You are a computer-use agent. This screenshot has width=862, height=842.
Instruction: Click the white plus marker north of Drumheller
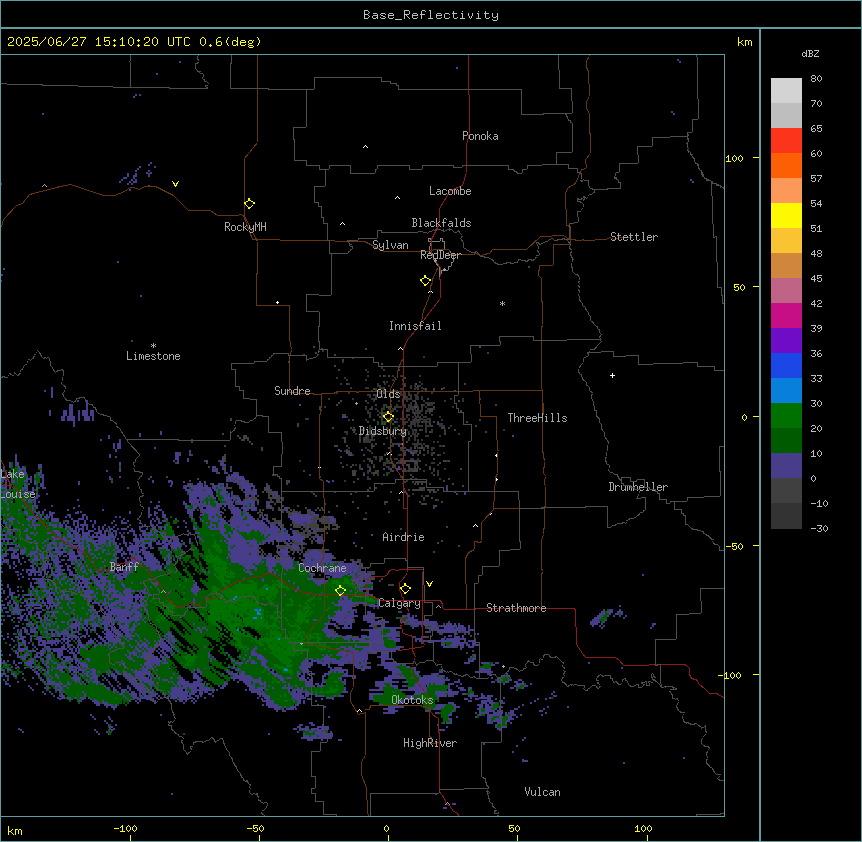[x=612, y=375]
